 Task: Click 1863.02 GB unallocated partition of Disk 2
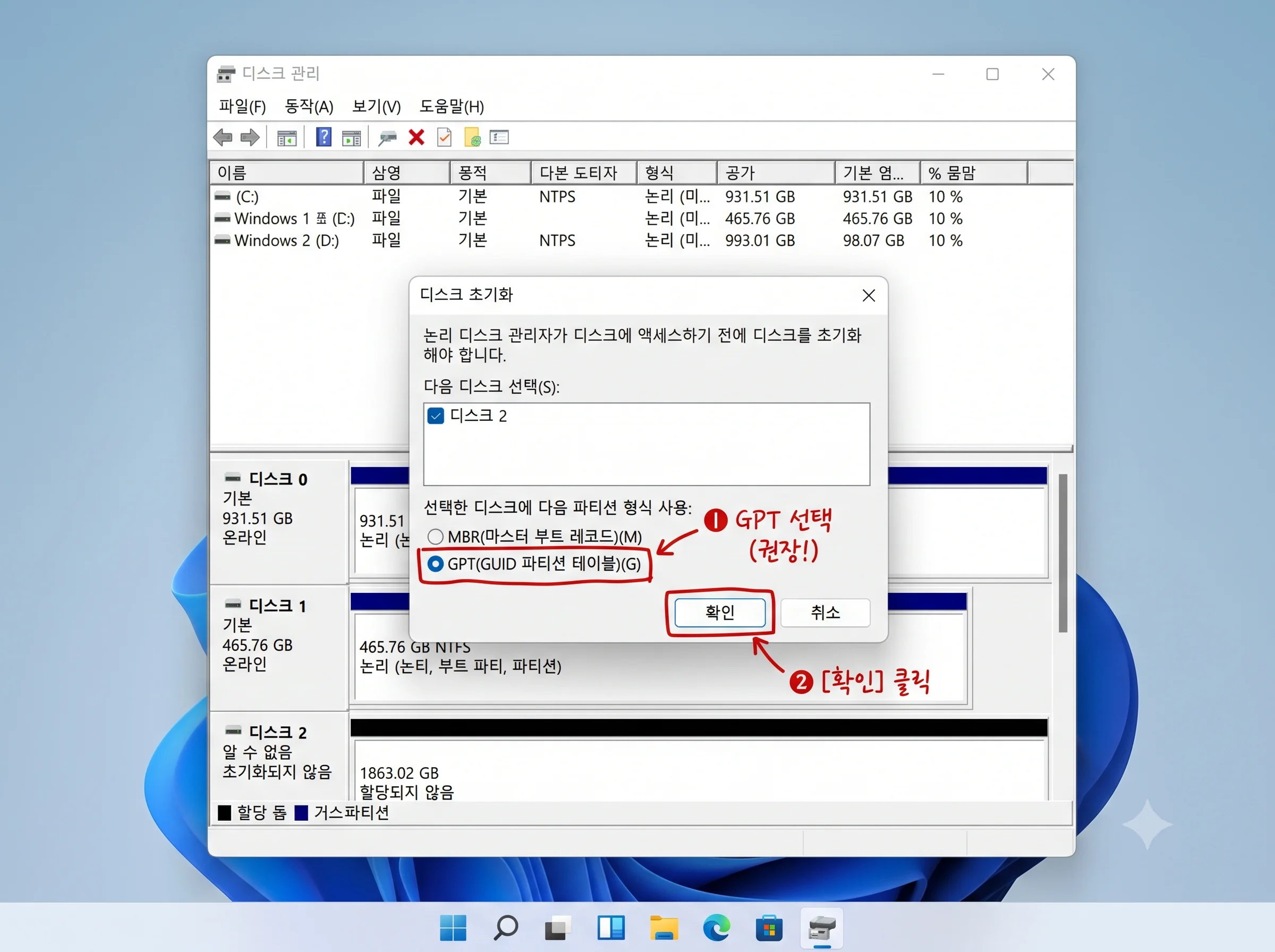pyautogui.click(x=700, y=770)
